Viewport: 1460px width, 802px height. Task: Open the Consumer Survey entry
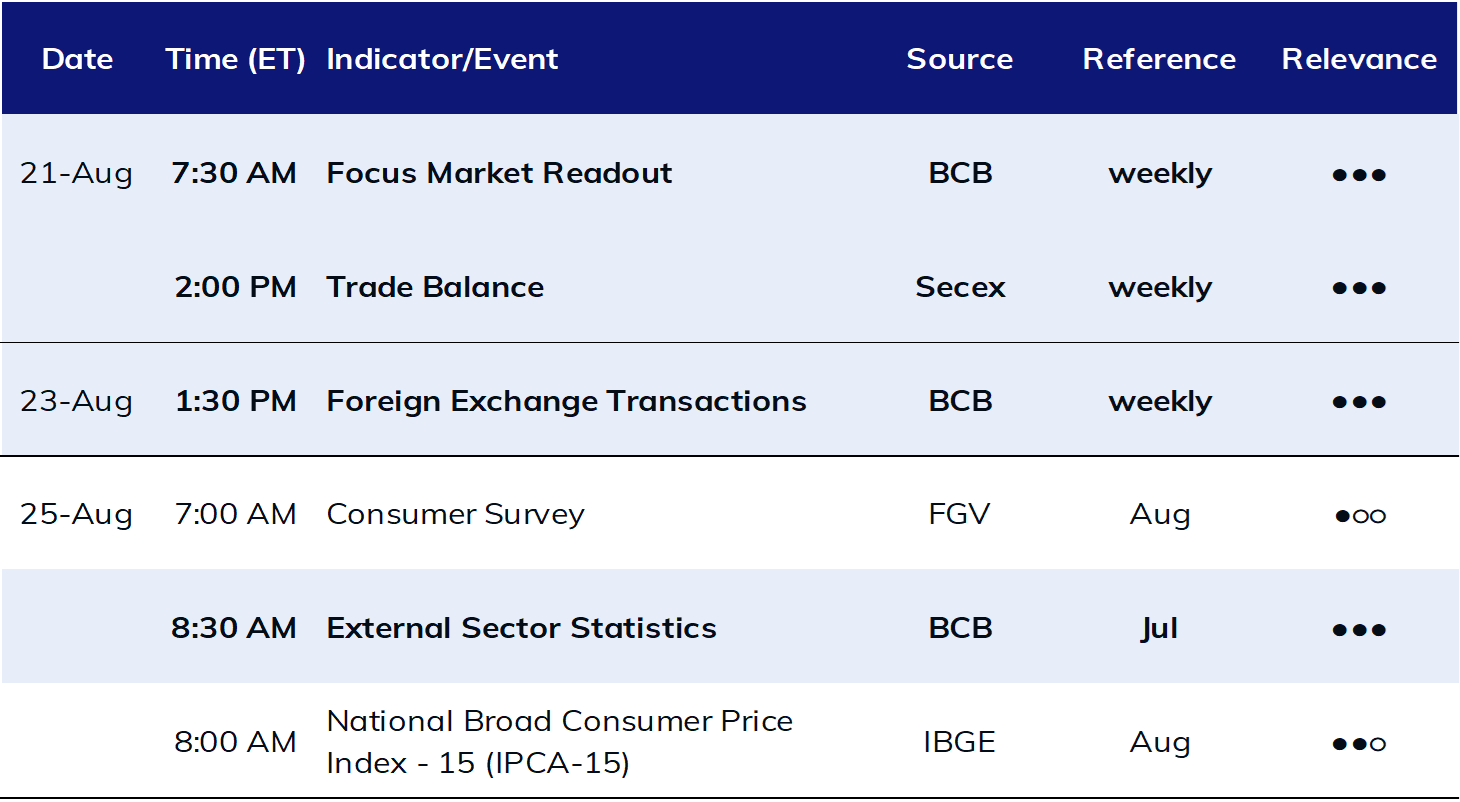pos(455,515)
